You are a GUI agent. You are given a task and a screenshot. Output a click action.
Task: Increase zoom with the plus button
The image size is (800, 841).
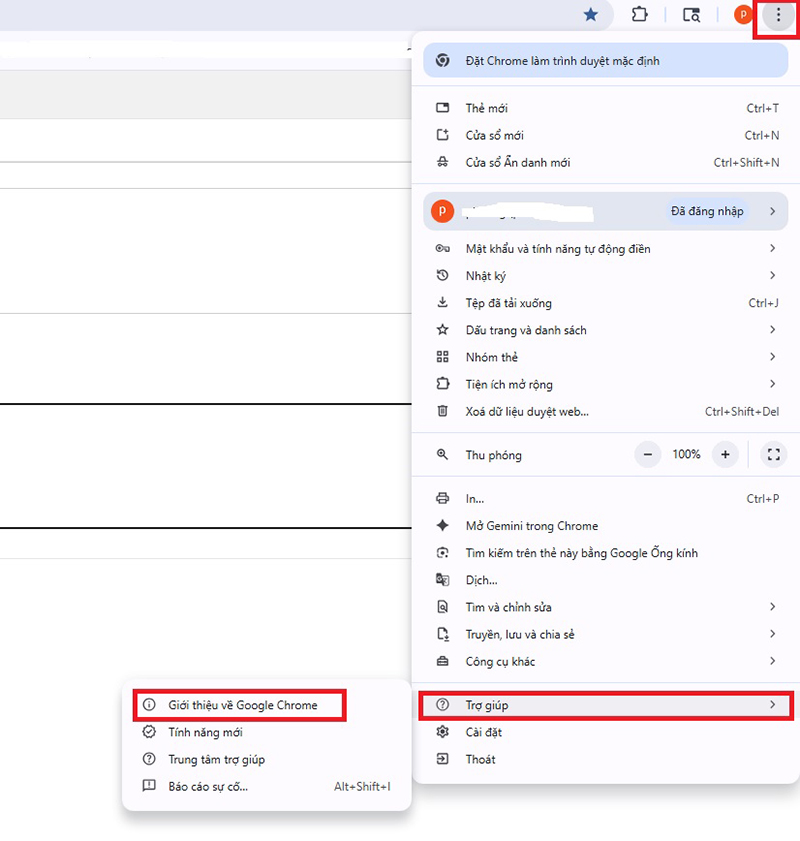725,454
